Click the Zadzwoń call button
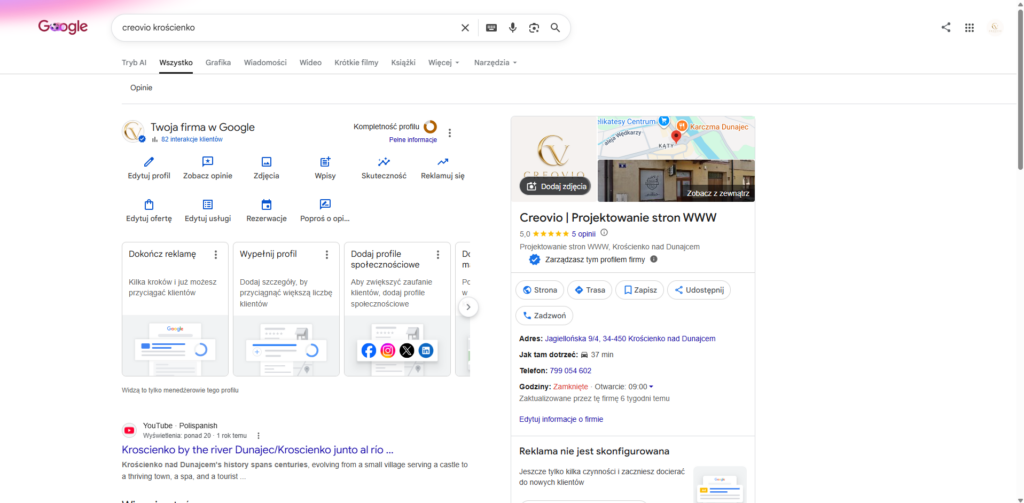The image size is (1024, 503). [x=544, y=316]
